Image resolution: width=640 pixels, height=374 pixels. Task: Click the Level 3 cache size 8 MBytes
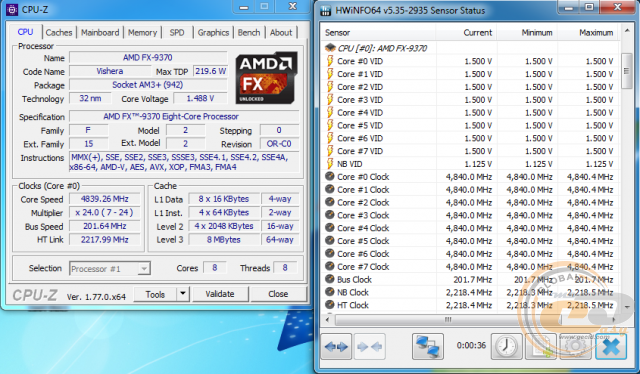(x=224, y=240)
